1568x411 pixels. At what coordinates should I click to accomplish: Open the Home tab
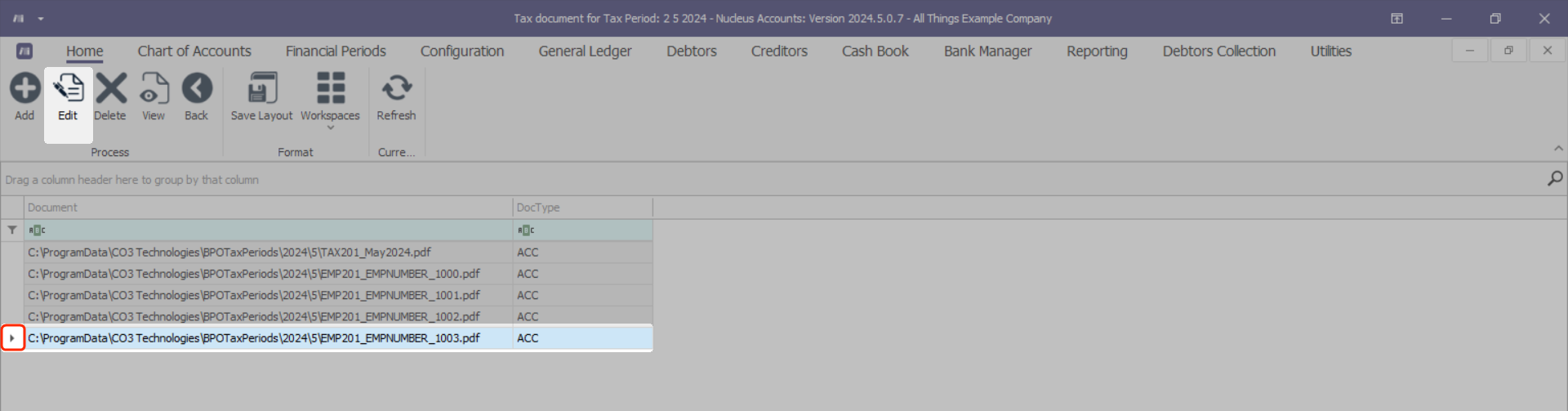click(x=85, y=51)
